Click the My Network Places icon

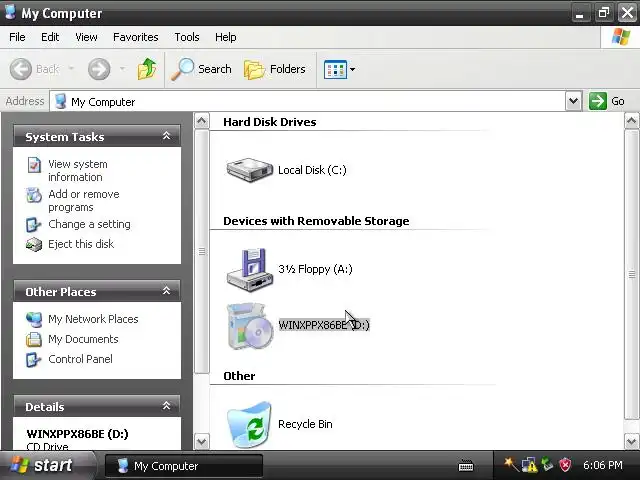click(34, 320)
